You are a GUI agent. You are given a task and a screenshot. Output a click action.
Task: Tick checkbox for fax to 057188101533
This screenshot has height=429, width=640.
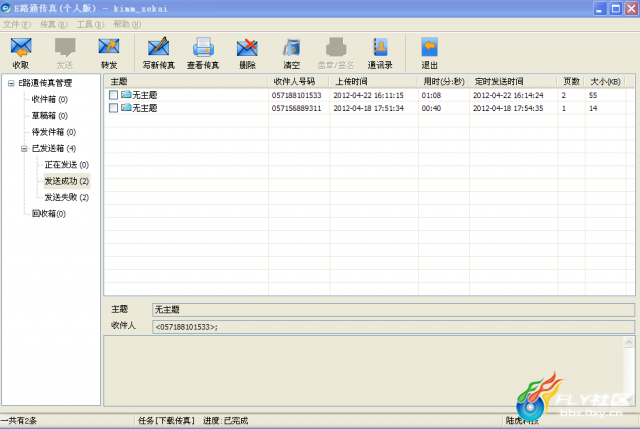pyautogui.click(x=113, y=95)
